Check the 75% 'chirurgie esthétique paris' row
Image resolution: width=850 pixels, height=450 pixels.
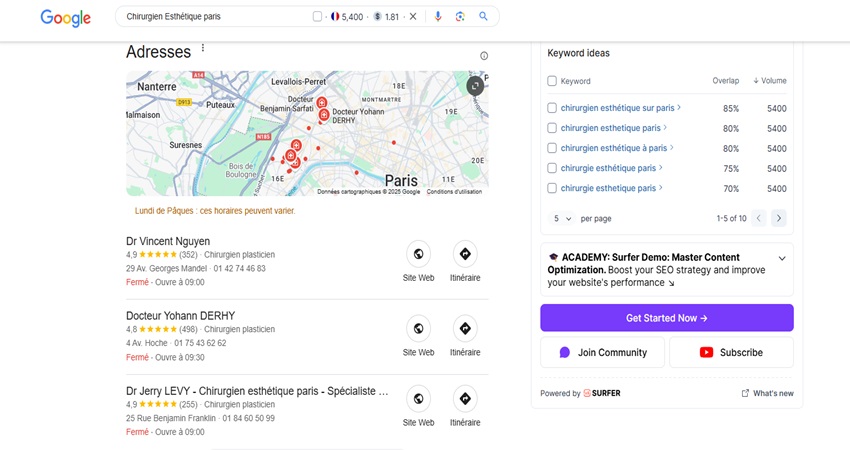pos(552,168)
